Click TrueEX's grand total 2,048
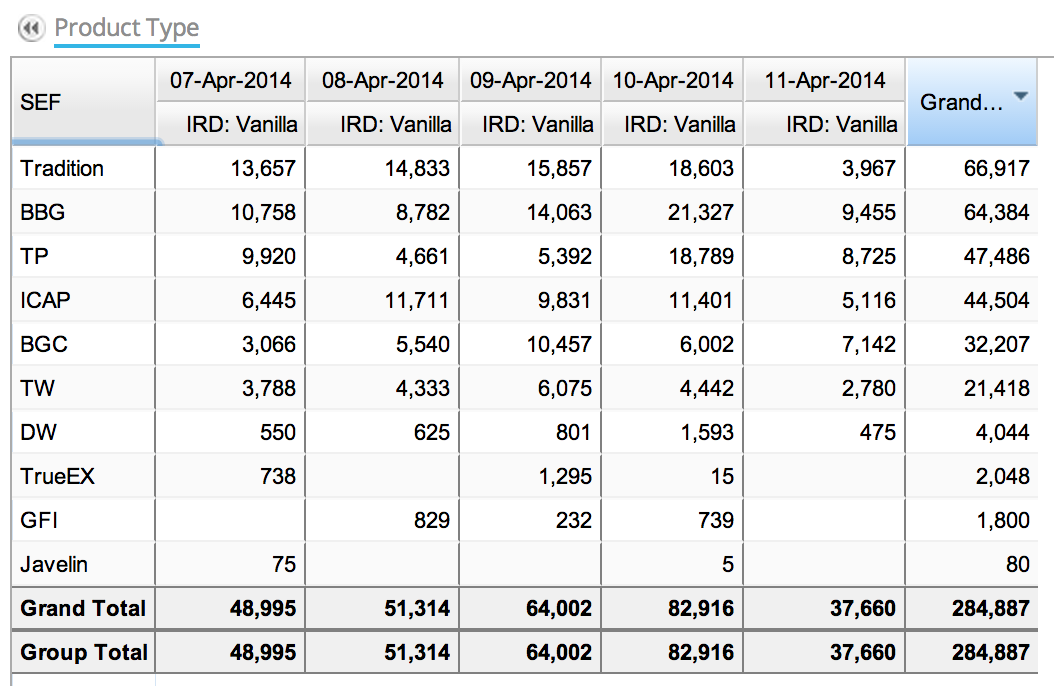The height and width of the screenshot is (686, 1054). pos(1002,476)
